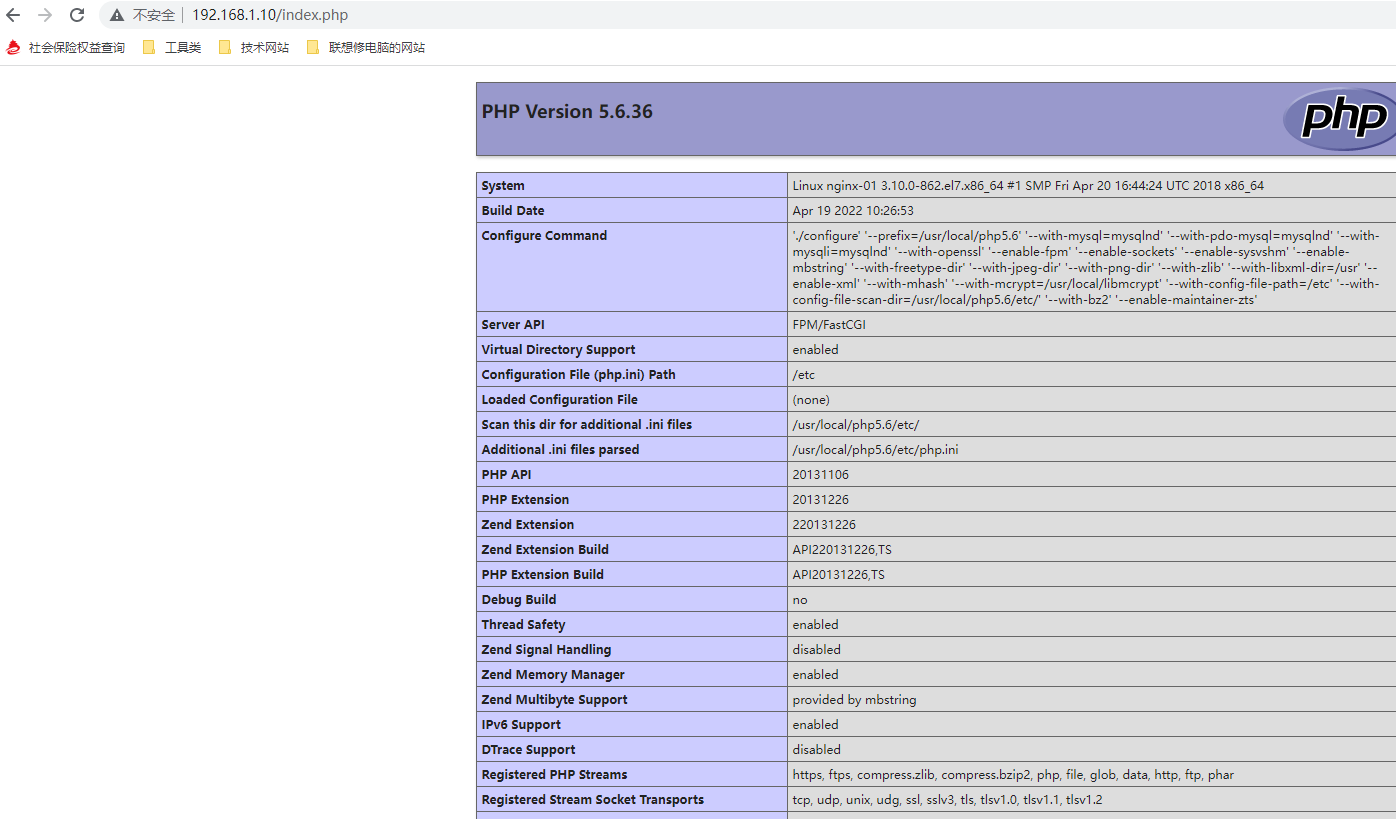Select tcp, udp, unix transports value
This screenshot has height=819, width=1396.
click(947, 800)
